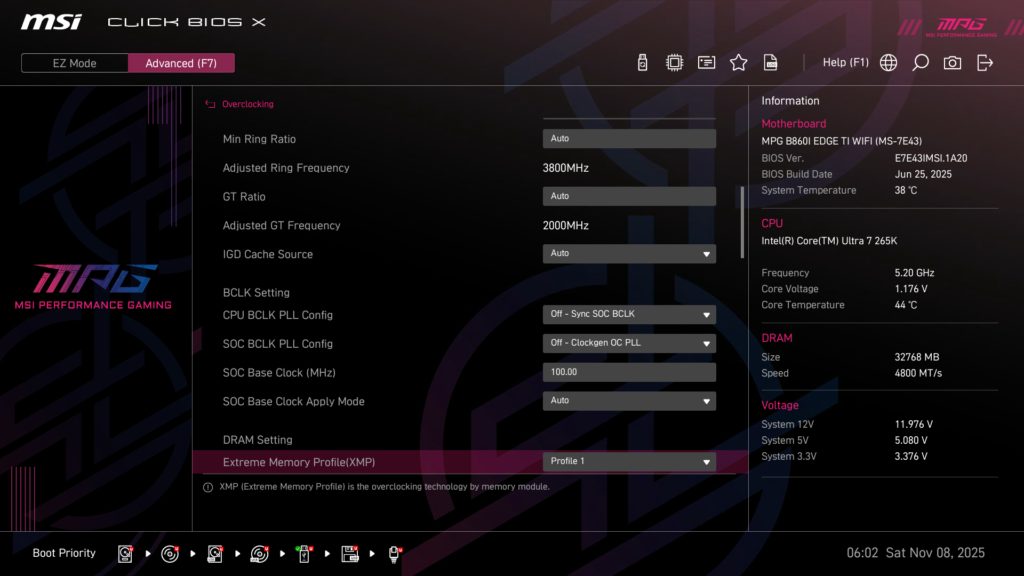
Task: Take a screenshot with the camera icon
Action: click(952, 61)
